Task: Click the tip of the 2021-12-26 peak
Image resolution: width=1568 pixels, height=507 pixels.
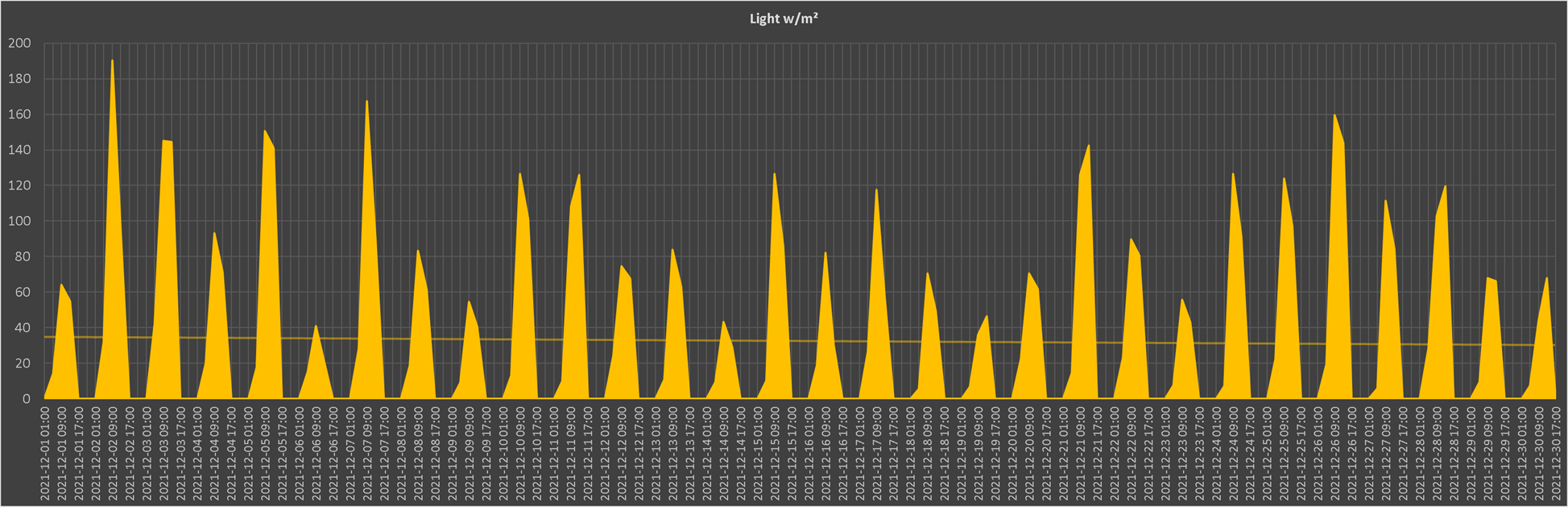Action: [1334, 115]
